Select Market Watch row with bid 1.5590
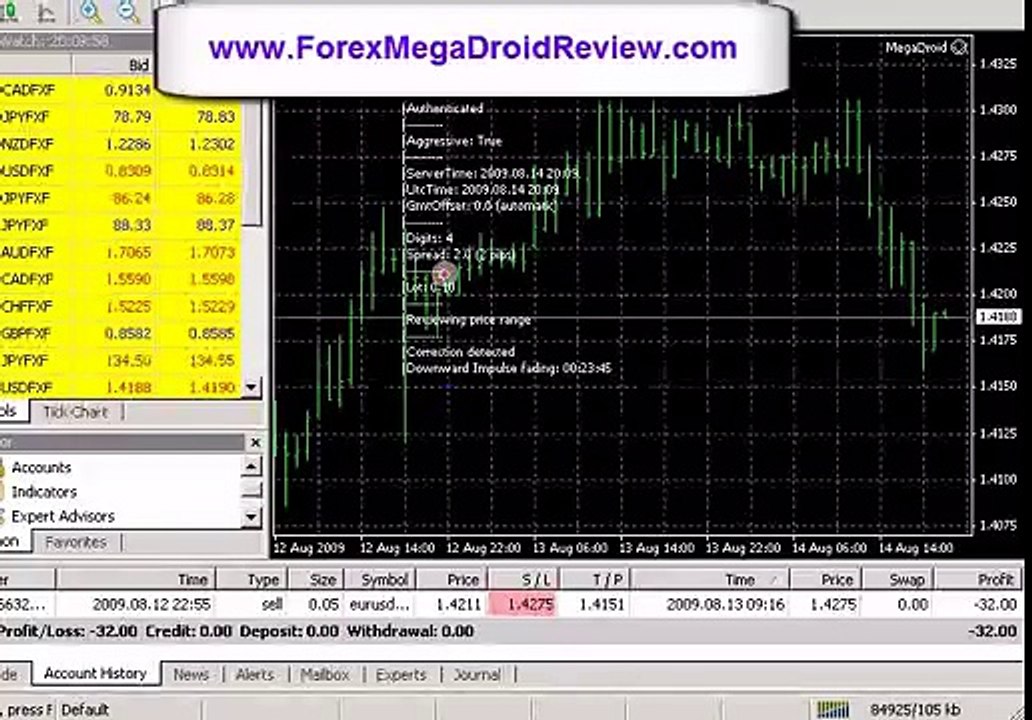The width and height of the screenshot is (1032, 720). (x=120, y=279)
